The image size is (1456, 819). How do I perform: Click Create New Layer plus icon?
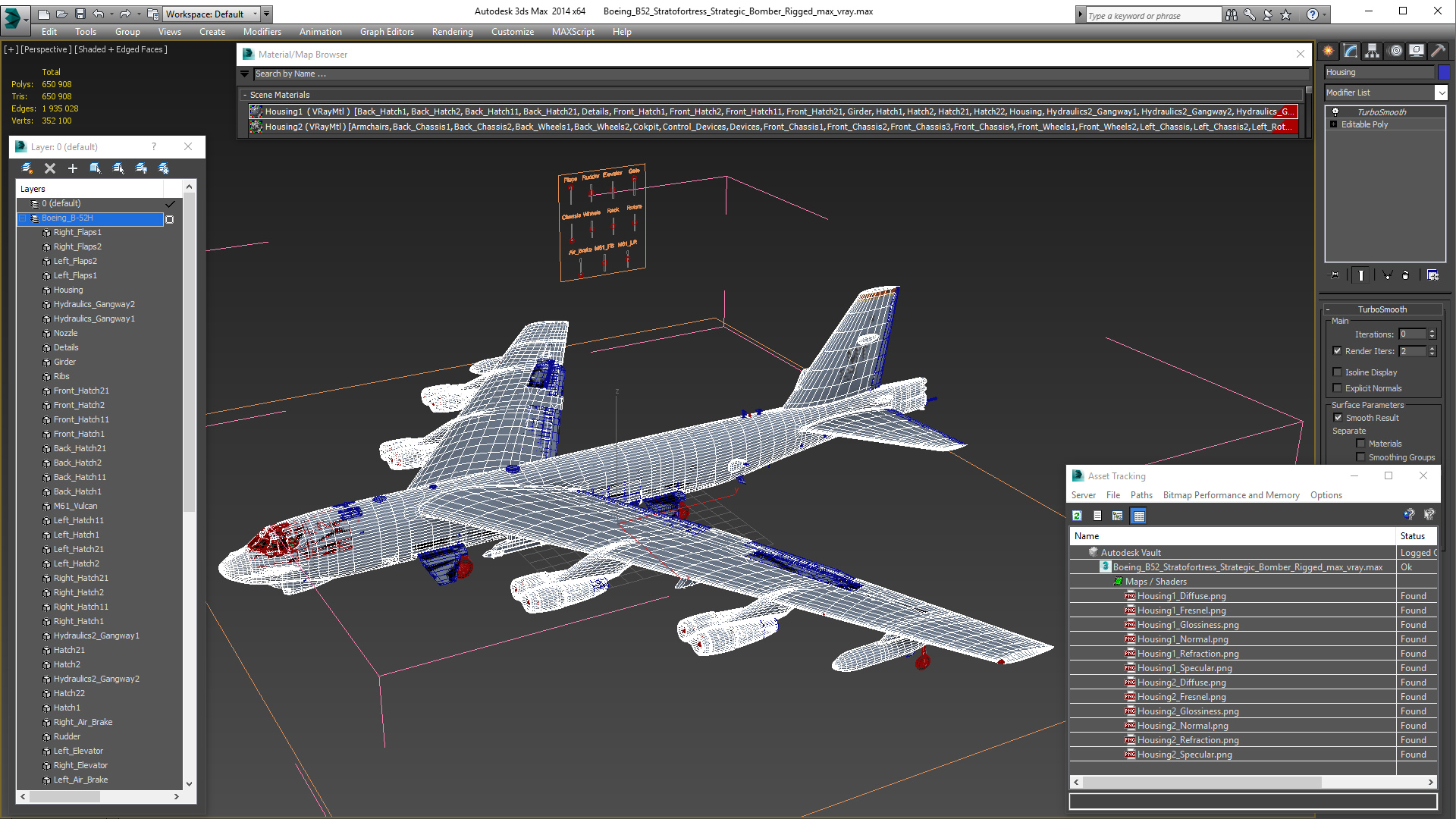click(x=73, y=168)
